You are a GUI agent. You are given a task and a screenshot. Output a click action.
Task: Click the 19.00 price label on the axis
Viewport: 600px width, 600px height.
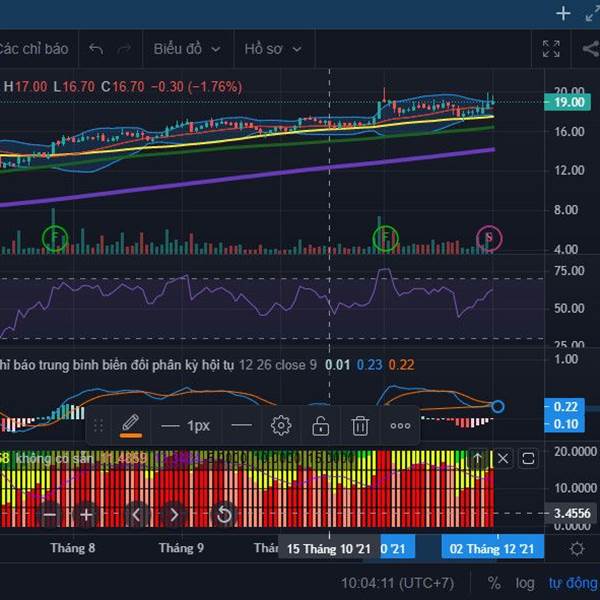567,102
